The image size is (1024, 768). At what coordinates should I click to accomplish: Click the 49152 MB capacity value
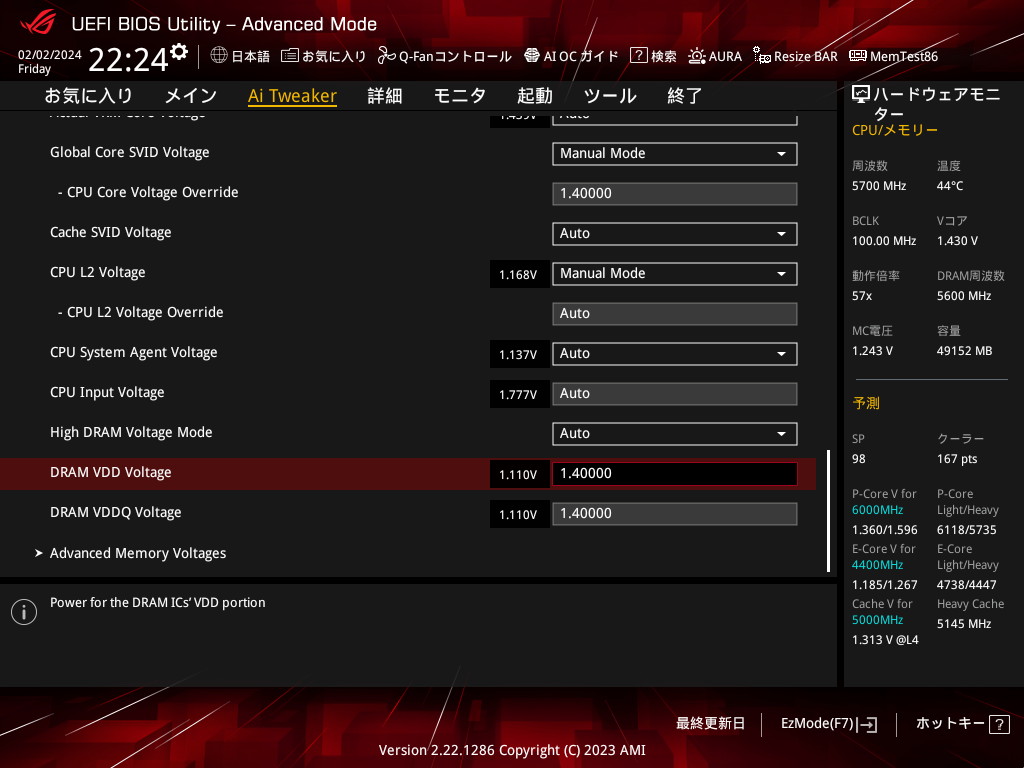[x=965, y=351]
